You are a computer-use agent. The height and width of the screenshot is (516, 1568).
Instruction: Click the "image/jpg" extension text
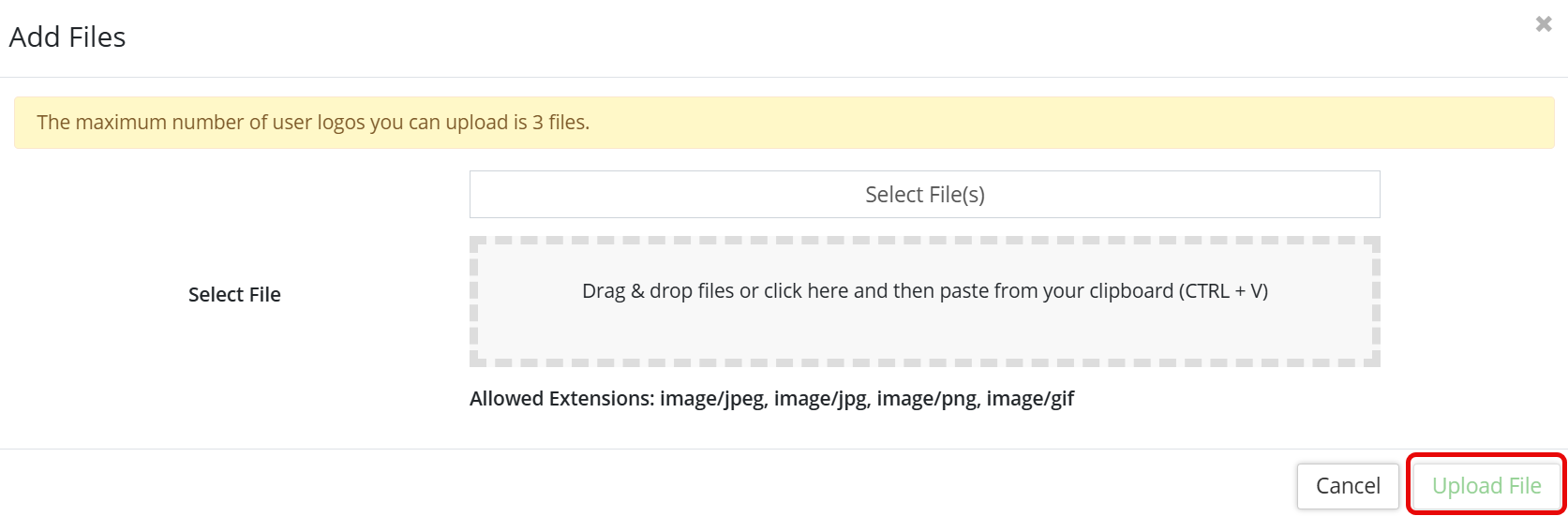822,399
